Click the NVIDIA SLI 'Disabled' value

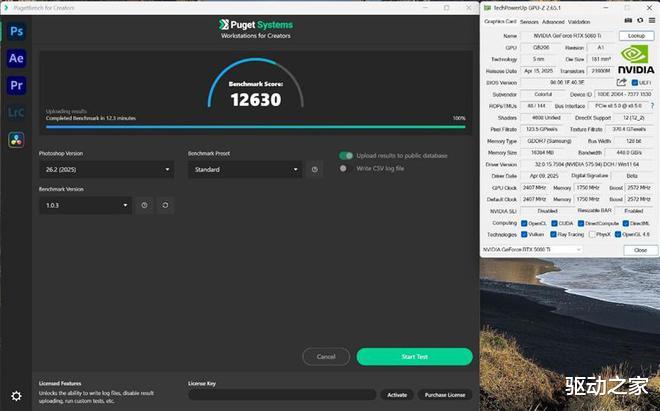[548, 211]
